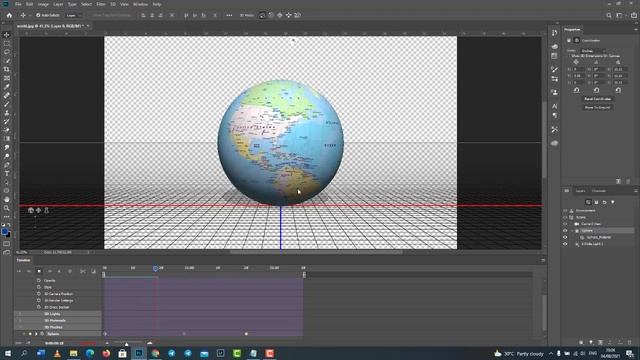Switch to the Channels tab

point(599,191)
